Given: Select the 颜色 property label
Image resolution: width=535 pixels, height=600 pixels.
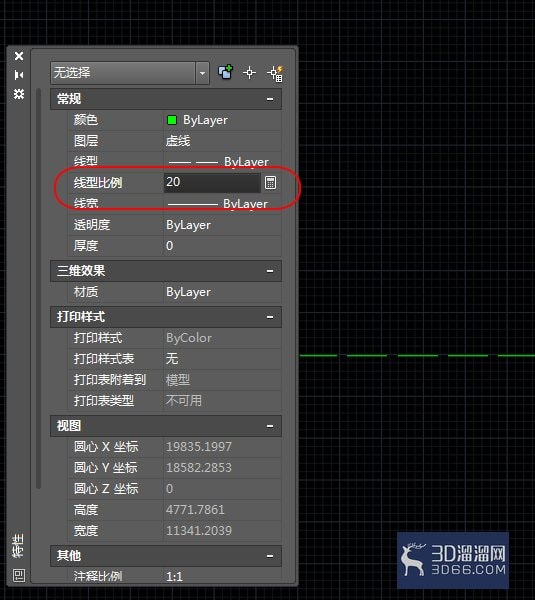Looking at the screenshot, I should point(86,120).
